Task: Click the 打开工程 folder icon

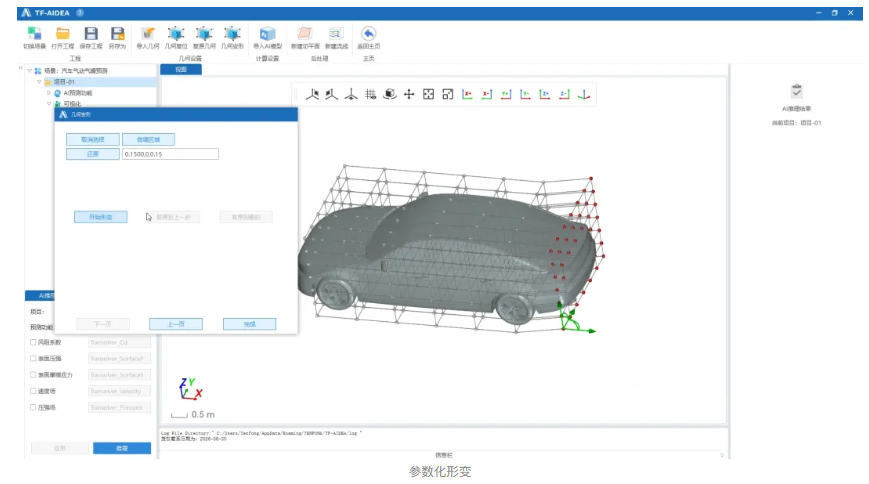Action: pyautogui.click(x=62, y=35)
